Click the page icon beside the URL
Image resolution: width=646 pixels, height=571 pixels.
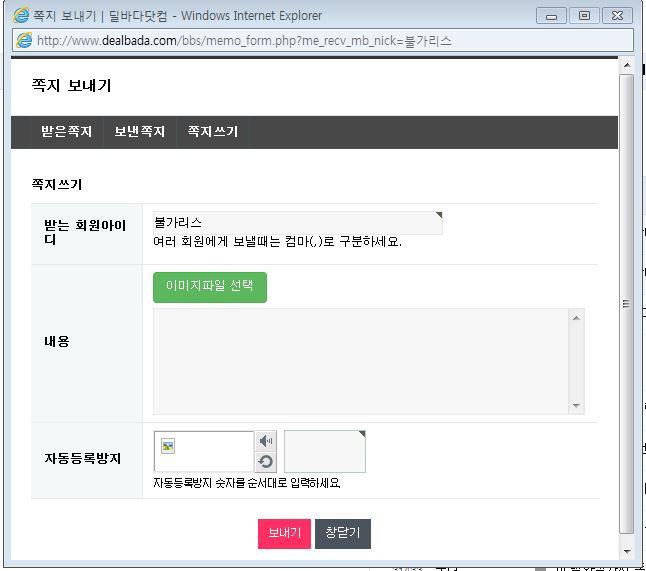24,40
